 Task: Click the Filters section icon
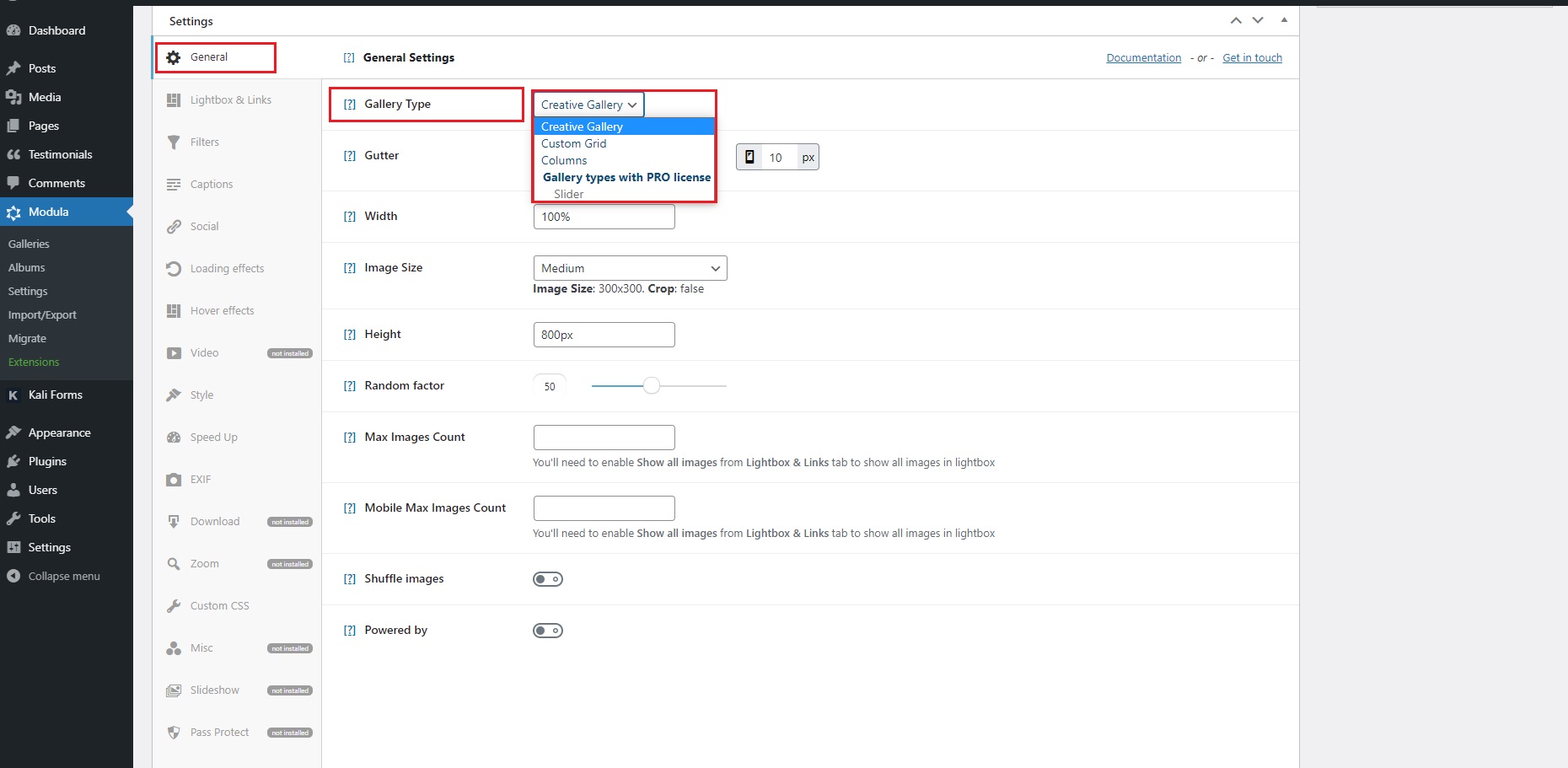174,142
